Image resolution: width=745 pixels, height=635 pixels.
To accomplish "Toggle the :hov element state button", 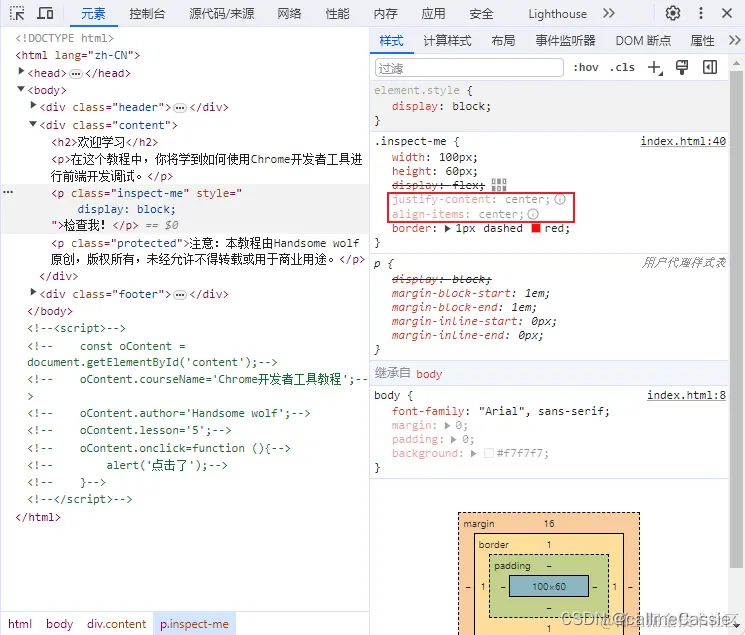I will [x=586, y=67].
